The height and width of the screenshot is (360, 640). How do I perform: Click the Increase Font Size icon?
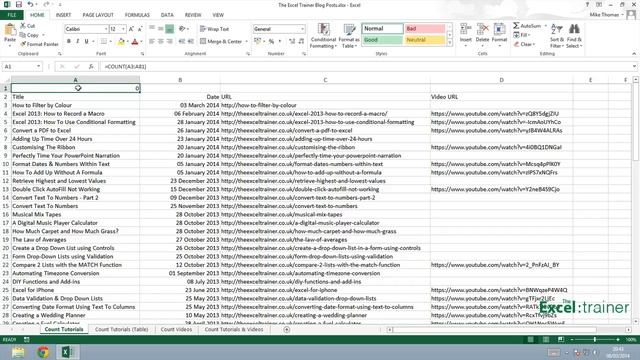[131, 29]
